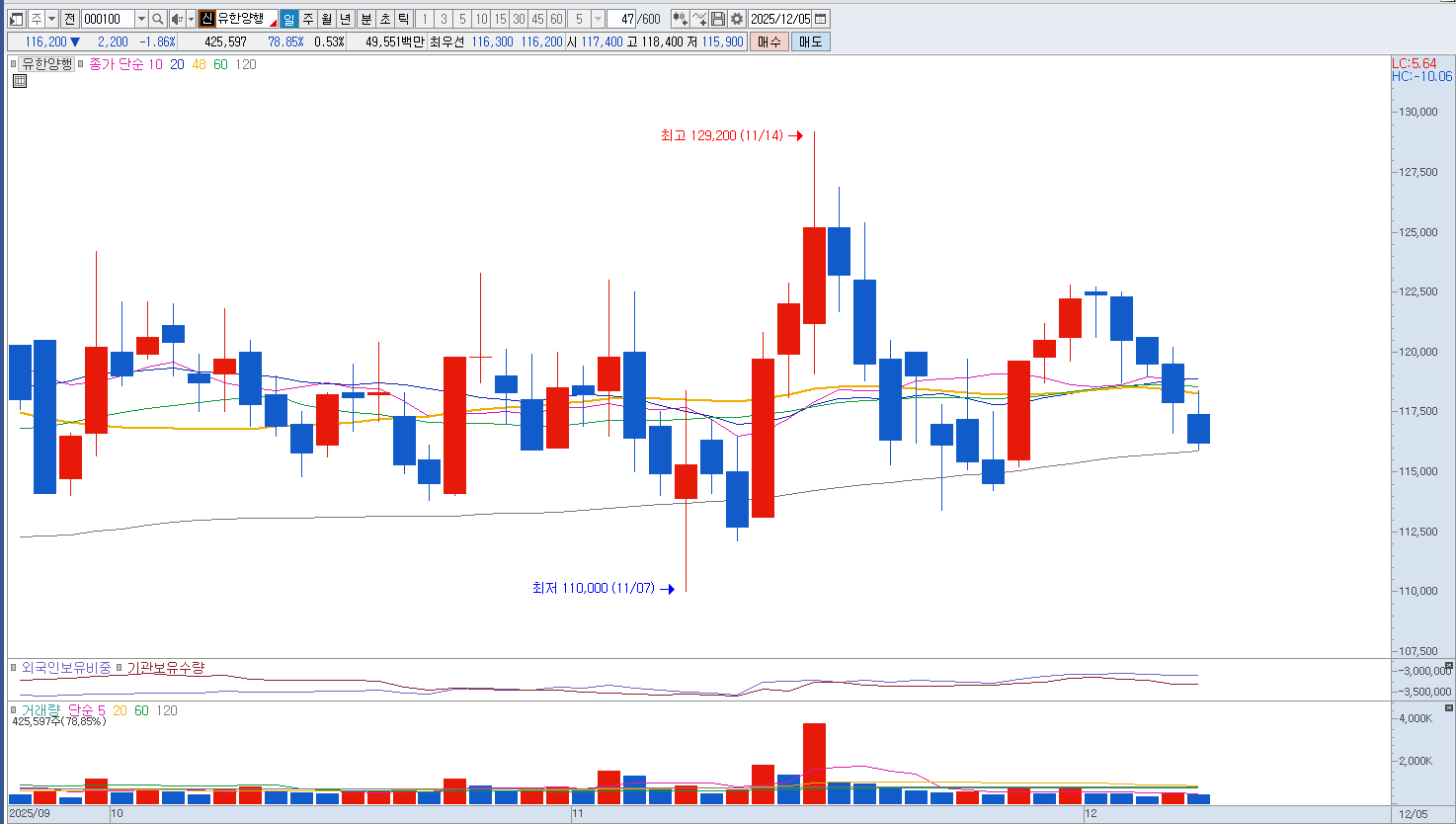
Task: Switch to monthly 월 chart period
Action: click(326, 19)
